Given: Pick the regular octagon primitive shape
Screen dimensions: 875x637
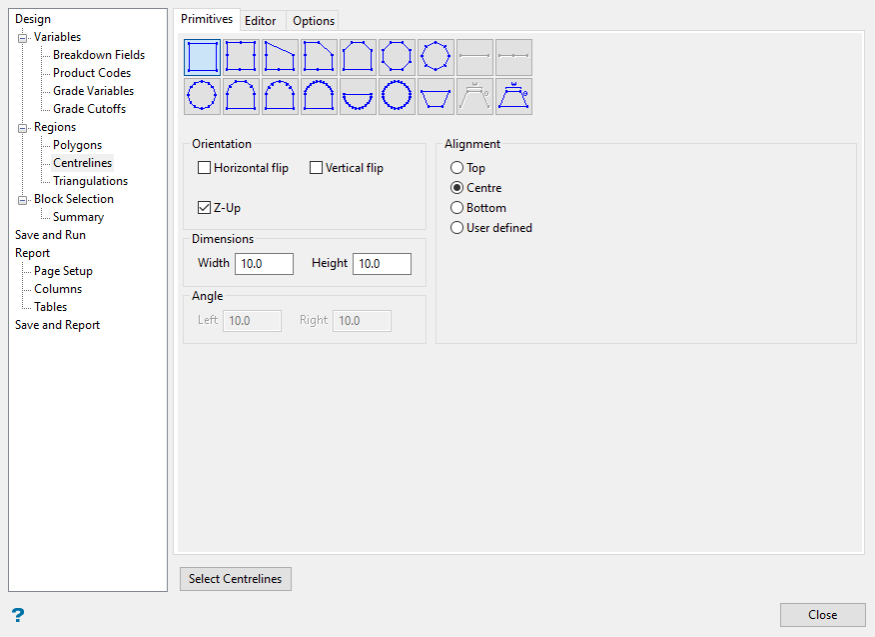Looking at the screenshot, I should point(397,57).
